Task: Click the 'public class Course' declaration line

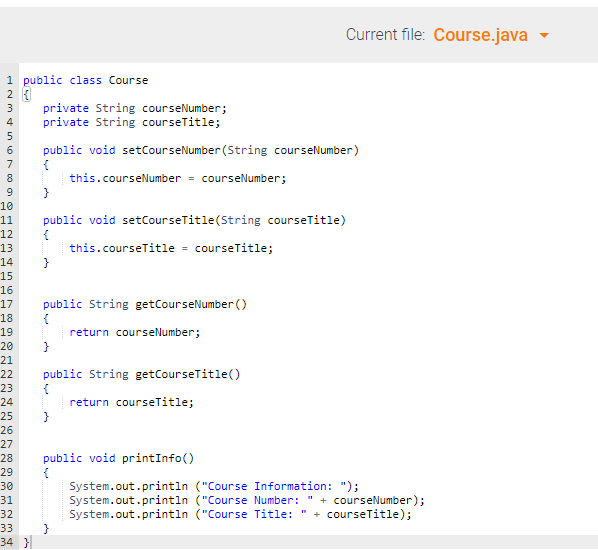Action: [x=85, y=80]
